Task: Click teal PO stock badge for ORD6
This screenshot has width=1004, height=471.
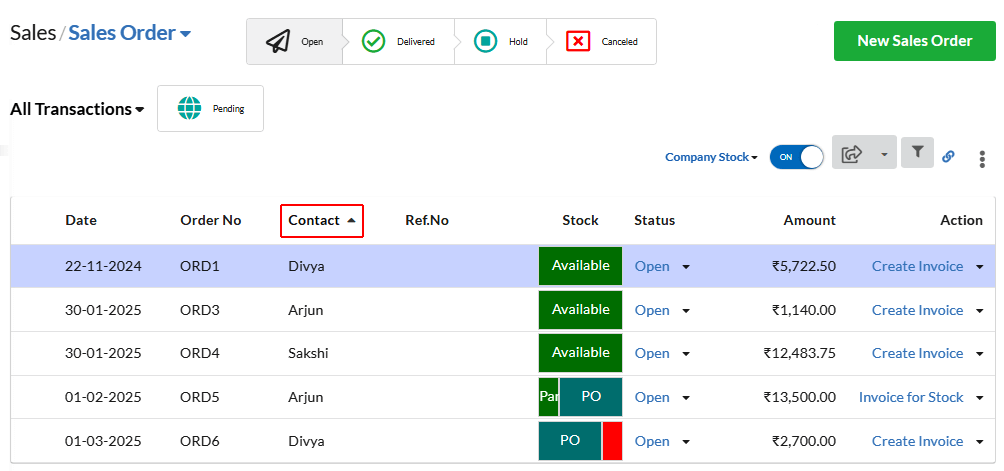Action: (570, 440)
